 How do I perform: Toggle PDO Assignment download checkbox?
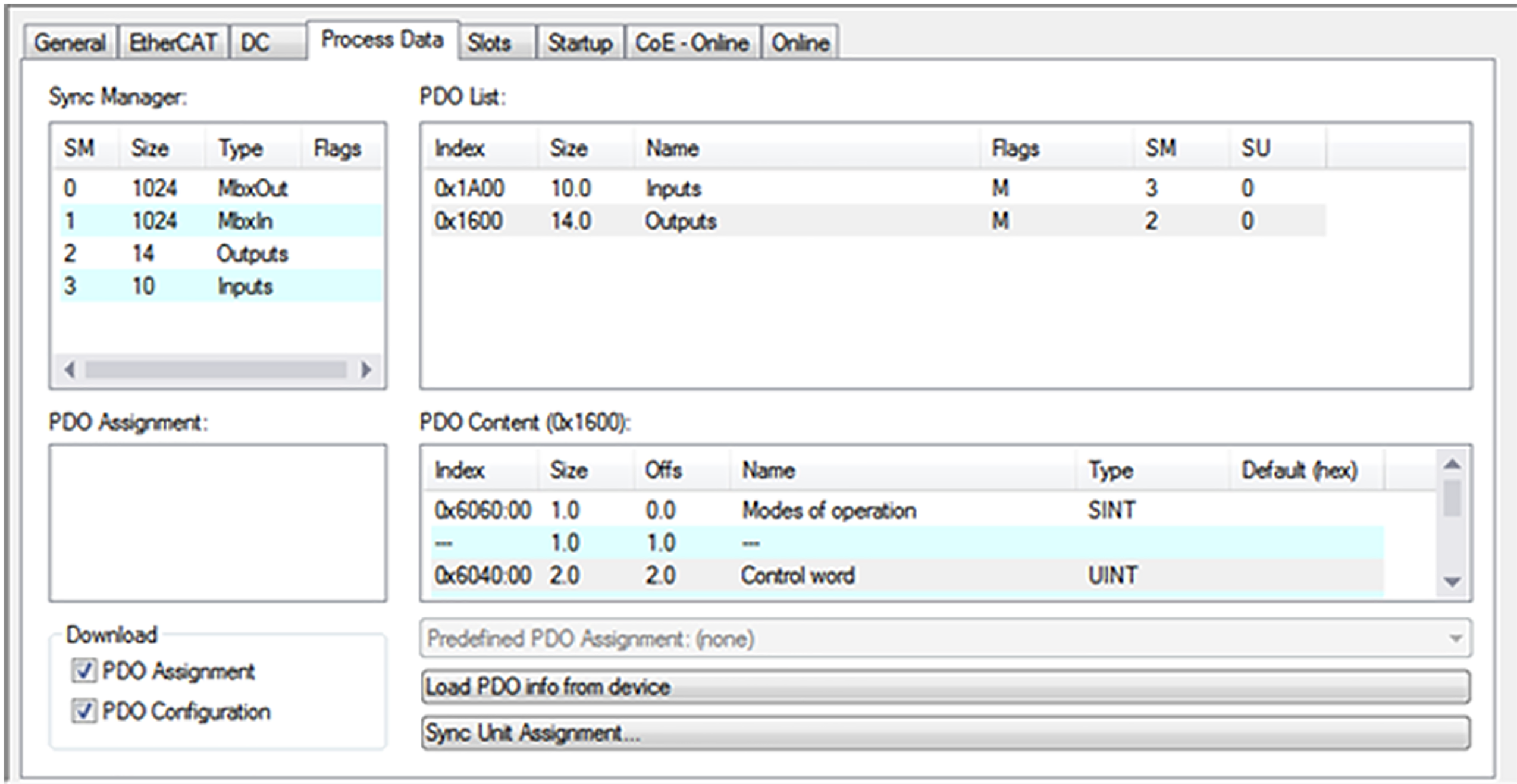(x=84, y=671)
